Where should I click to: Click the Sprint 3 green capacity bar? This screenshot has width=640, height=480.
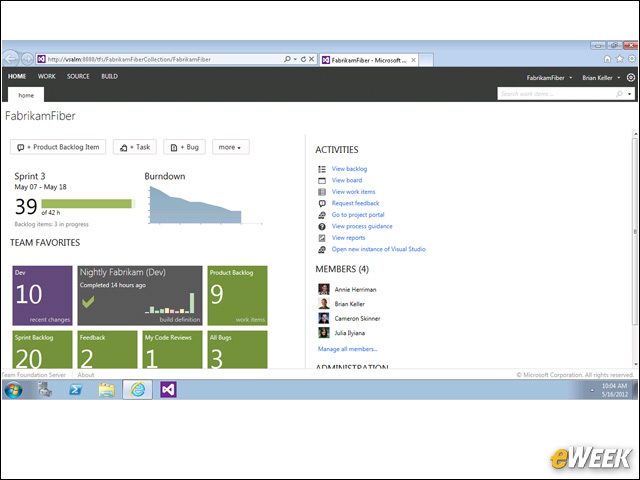(x=87, y=204)
